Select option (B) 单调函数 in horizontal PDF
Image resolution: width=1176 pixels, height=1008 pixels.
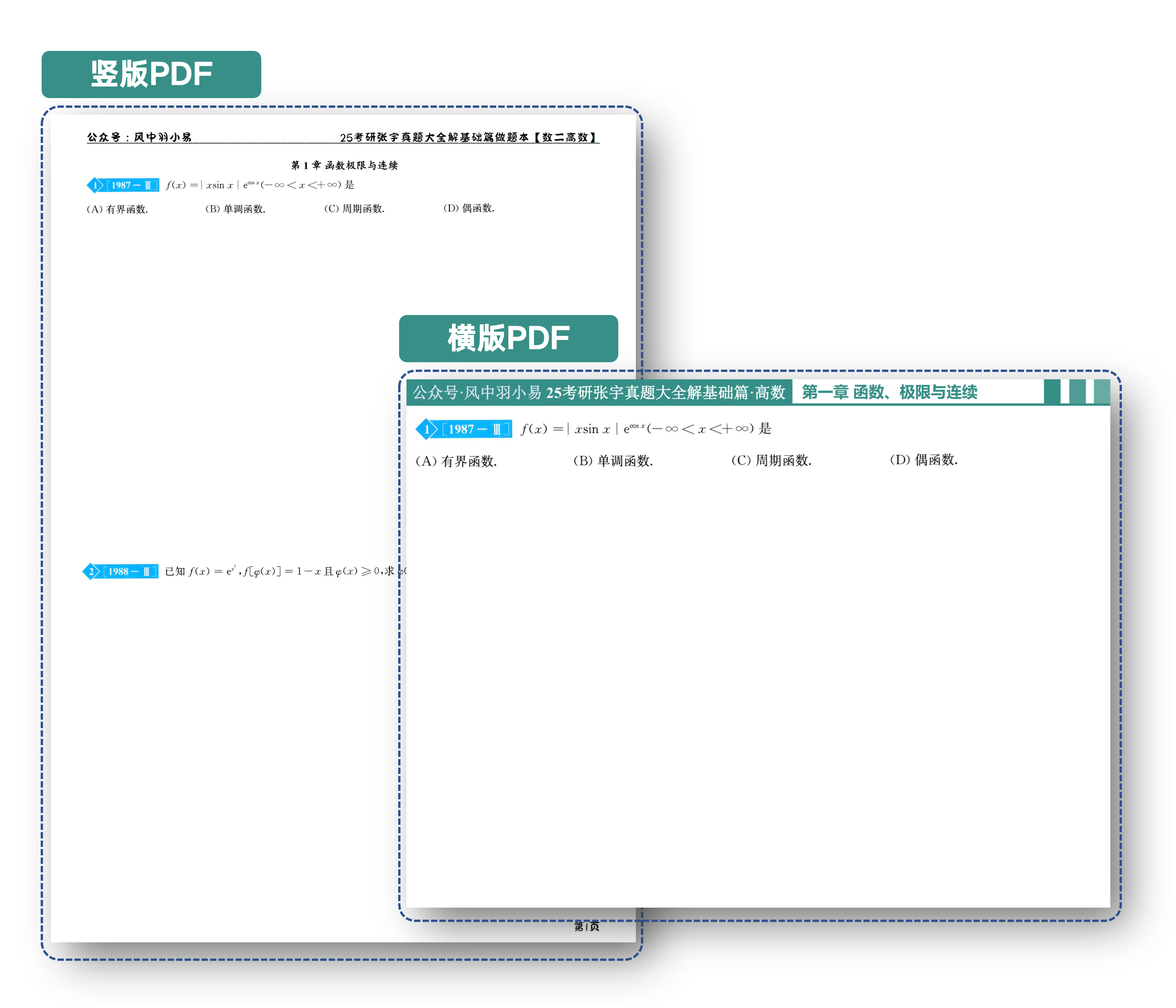coord(613,461)
